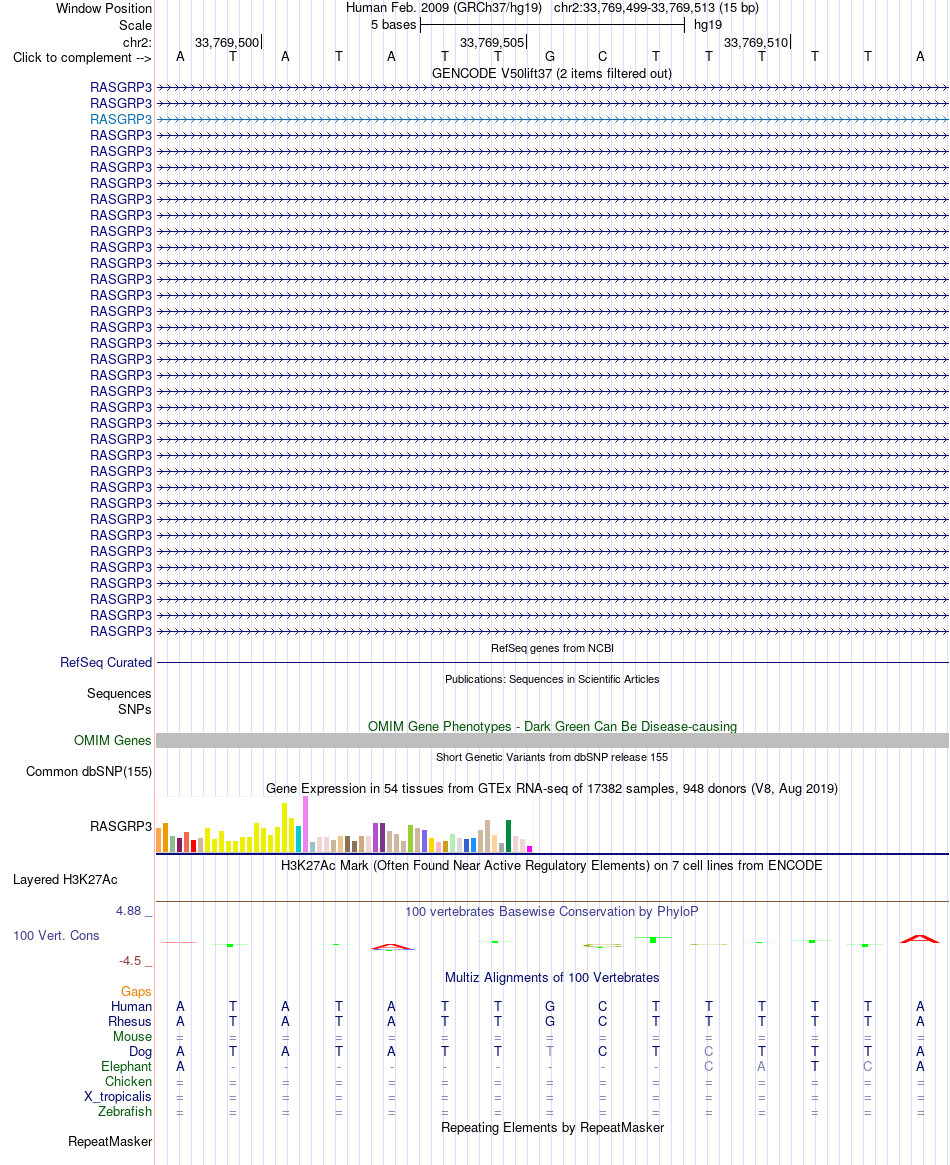Click the Human Feb. 2009 (GRCh37/hg19) title
Viewport: 950px width, 1165px height.
(443, 8)
